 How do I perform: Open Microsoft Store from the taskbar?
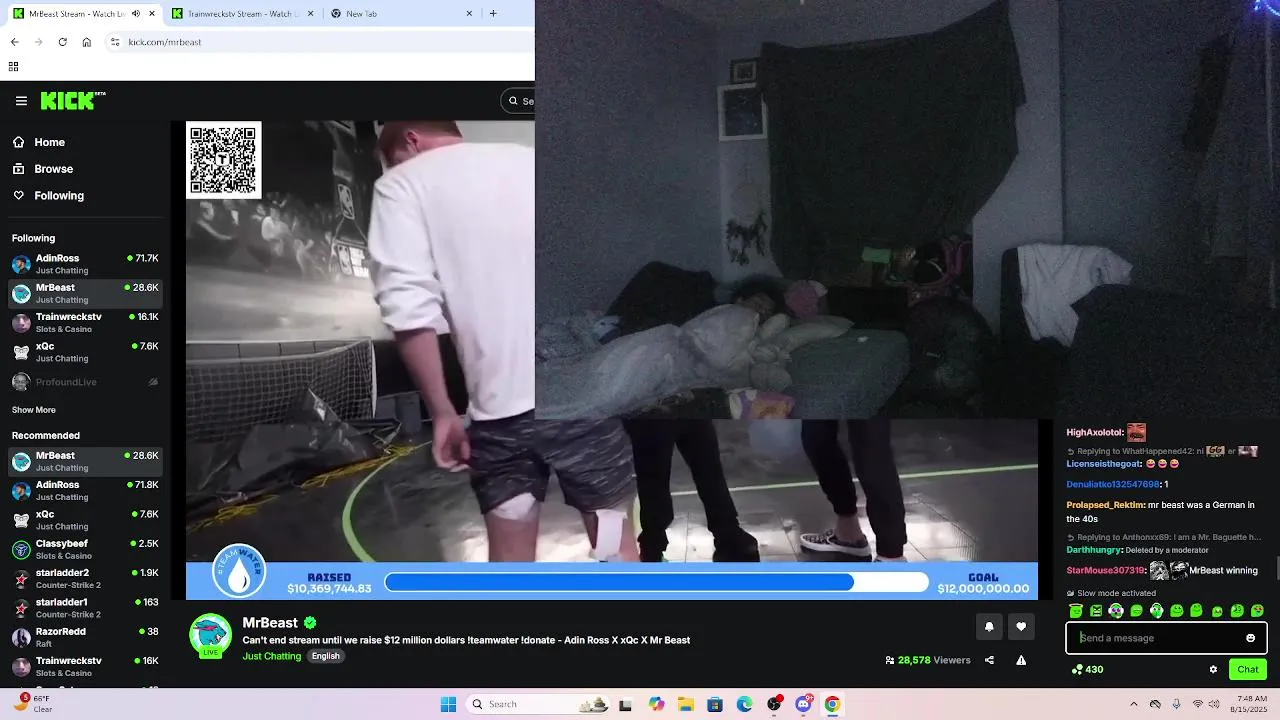click(x=715, y=704)
